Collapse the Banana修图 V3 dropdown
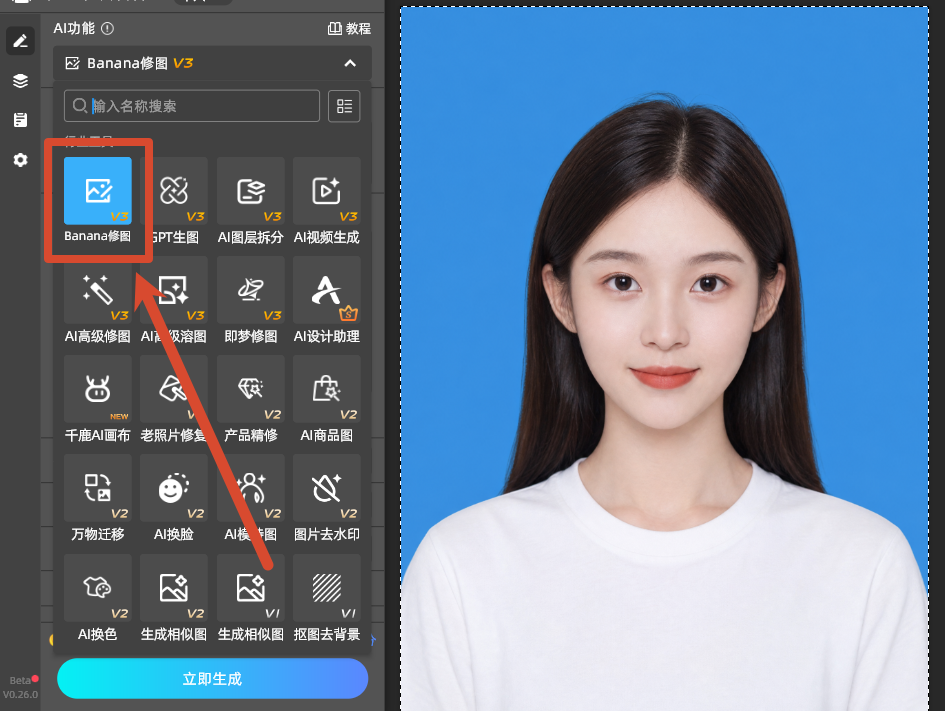The image size is (945, 711). point(350,63)
